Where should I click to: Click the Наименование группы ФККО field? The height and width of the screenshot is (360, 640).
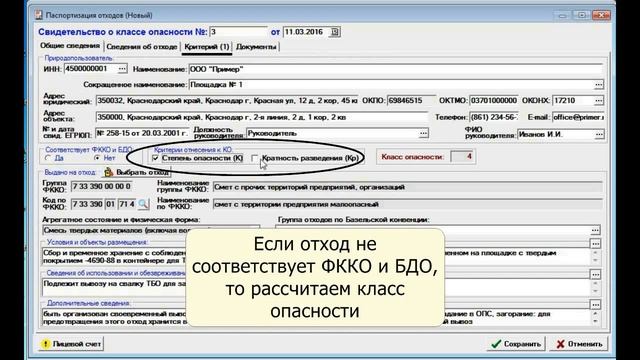408,187
